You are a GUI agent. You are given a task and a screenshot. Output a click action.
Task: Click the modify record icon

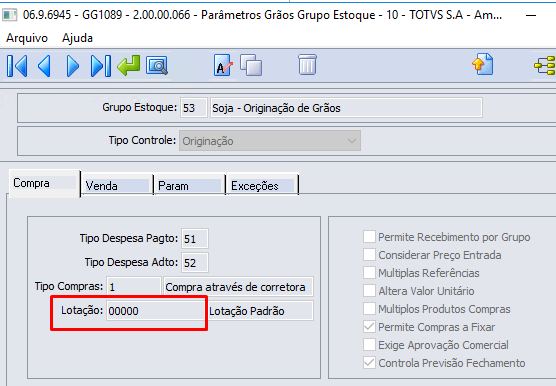[x=223, y=65]
